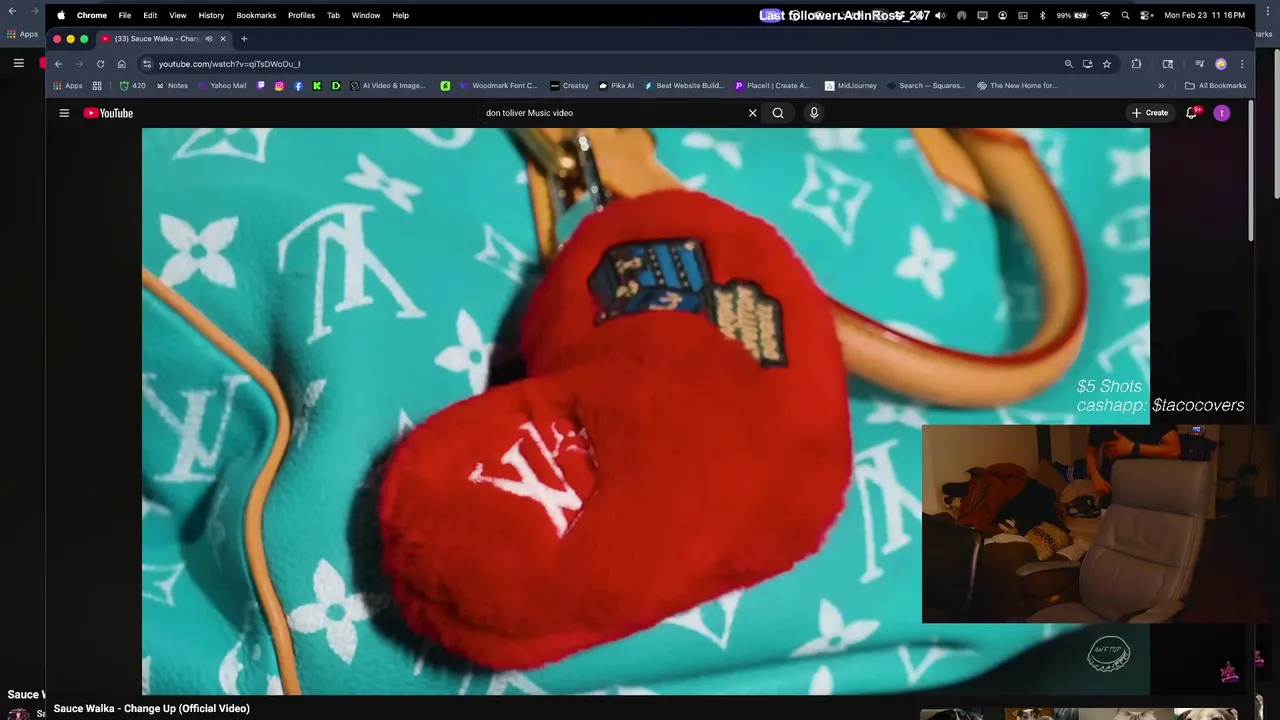Open the YouTube guide hamburger menu
1280x720 pixels.
(64, 113)
